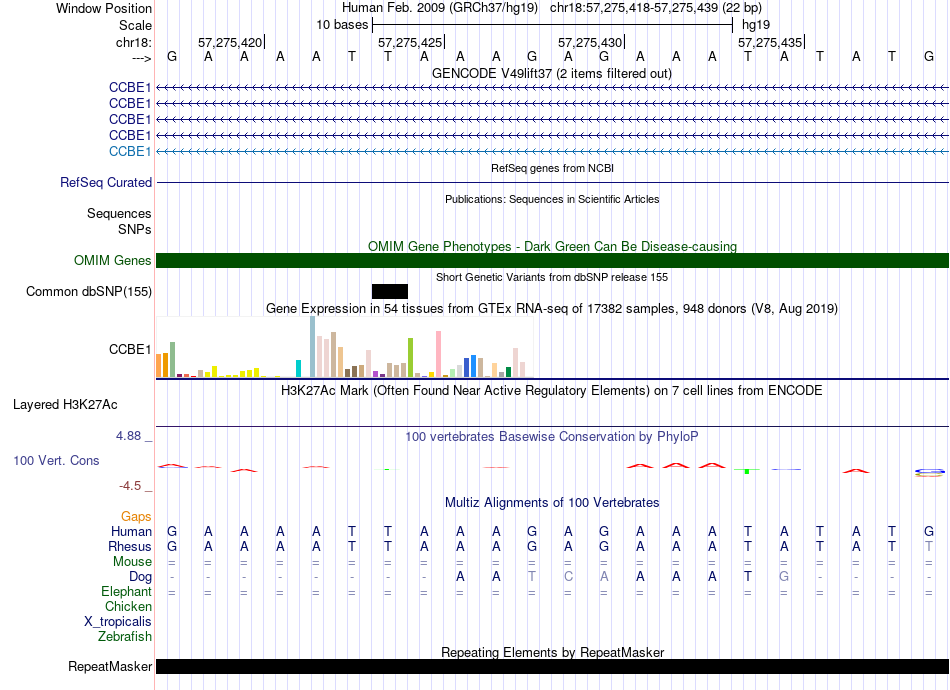
Task: Click the 100 Vert. Cons label
Action: coord(56,460)
